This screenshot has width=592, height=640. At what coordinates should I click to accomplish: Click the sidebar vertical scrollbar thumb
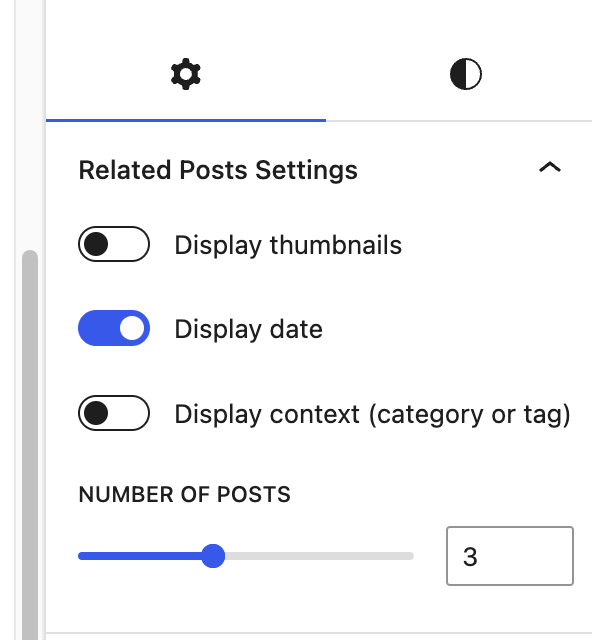pyautogui.click(x=30, y=445)
